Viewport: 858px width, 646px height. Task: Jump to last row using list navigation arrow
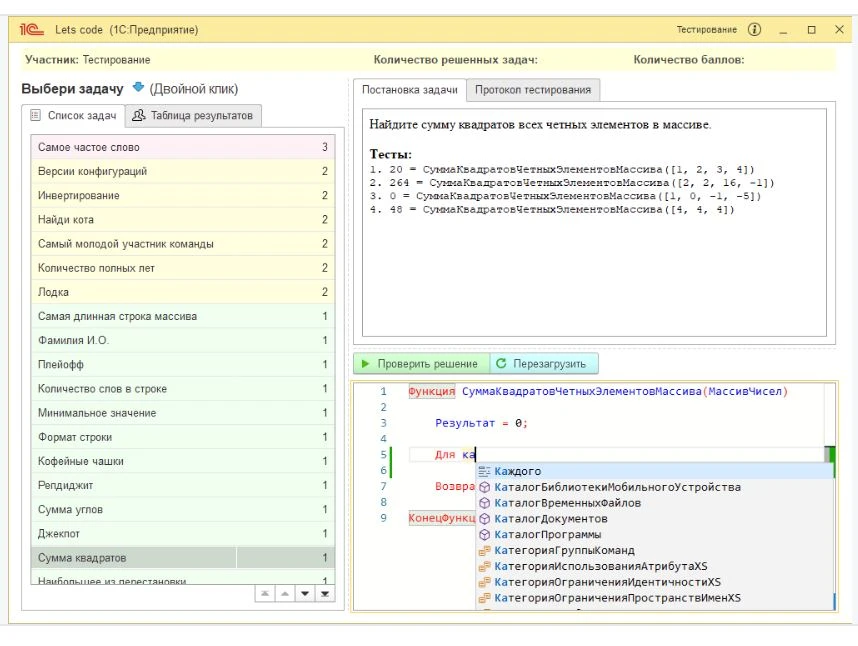(x=325, y=594)
